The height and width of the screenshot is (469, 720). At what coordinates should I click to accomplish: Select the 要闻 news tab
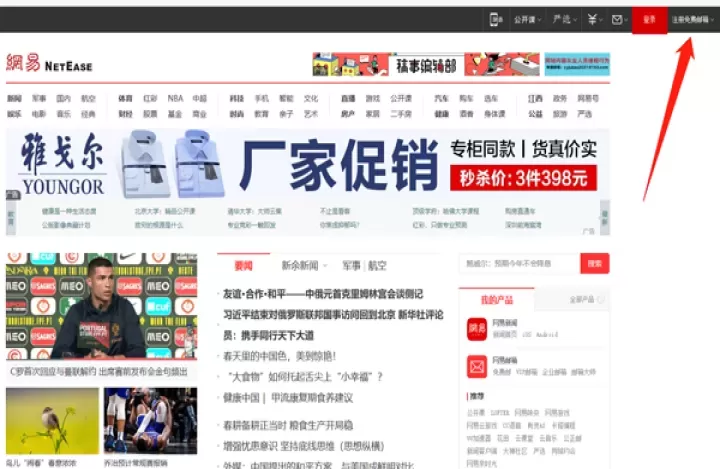point(243,266)
